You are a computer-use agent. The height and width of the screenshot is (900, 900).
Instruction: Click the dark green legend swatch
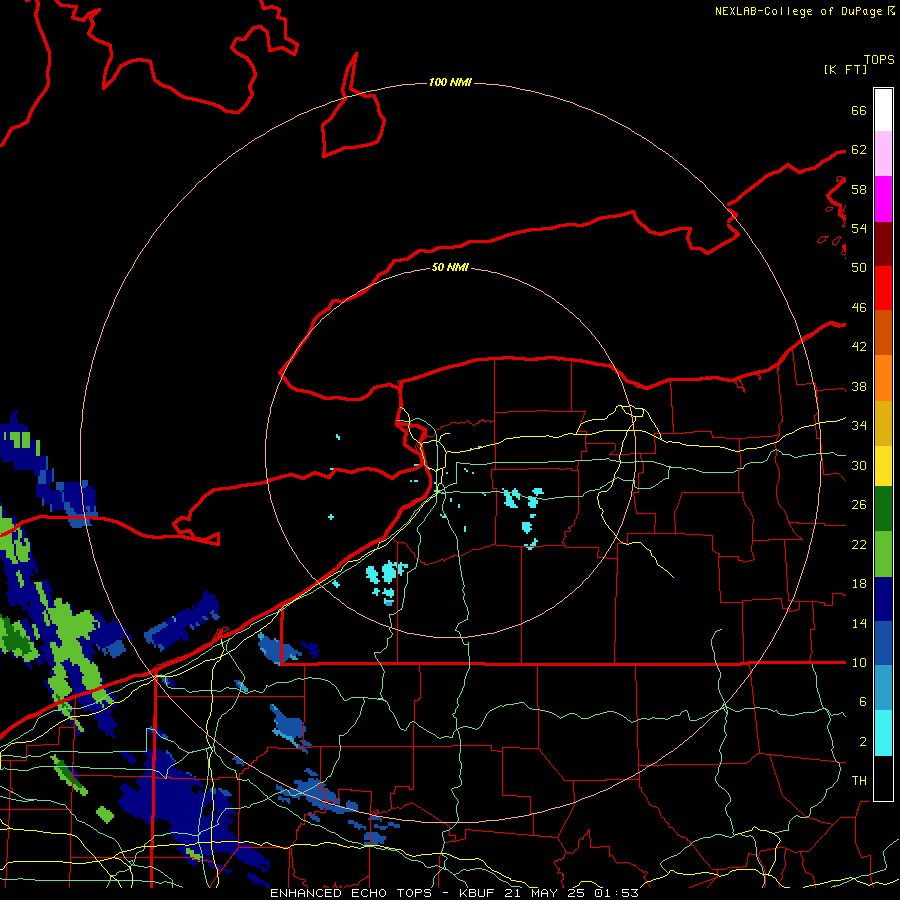(883, 509)
